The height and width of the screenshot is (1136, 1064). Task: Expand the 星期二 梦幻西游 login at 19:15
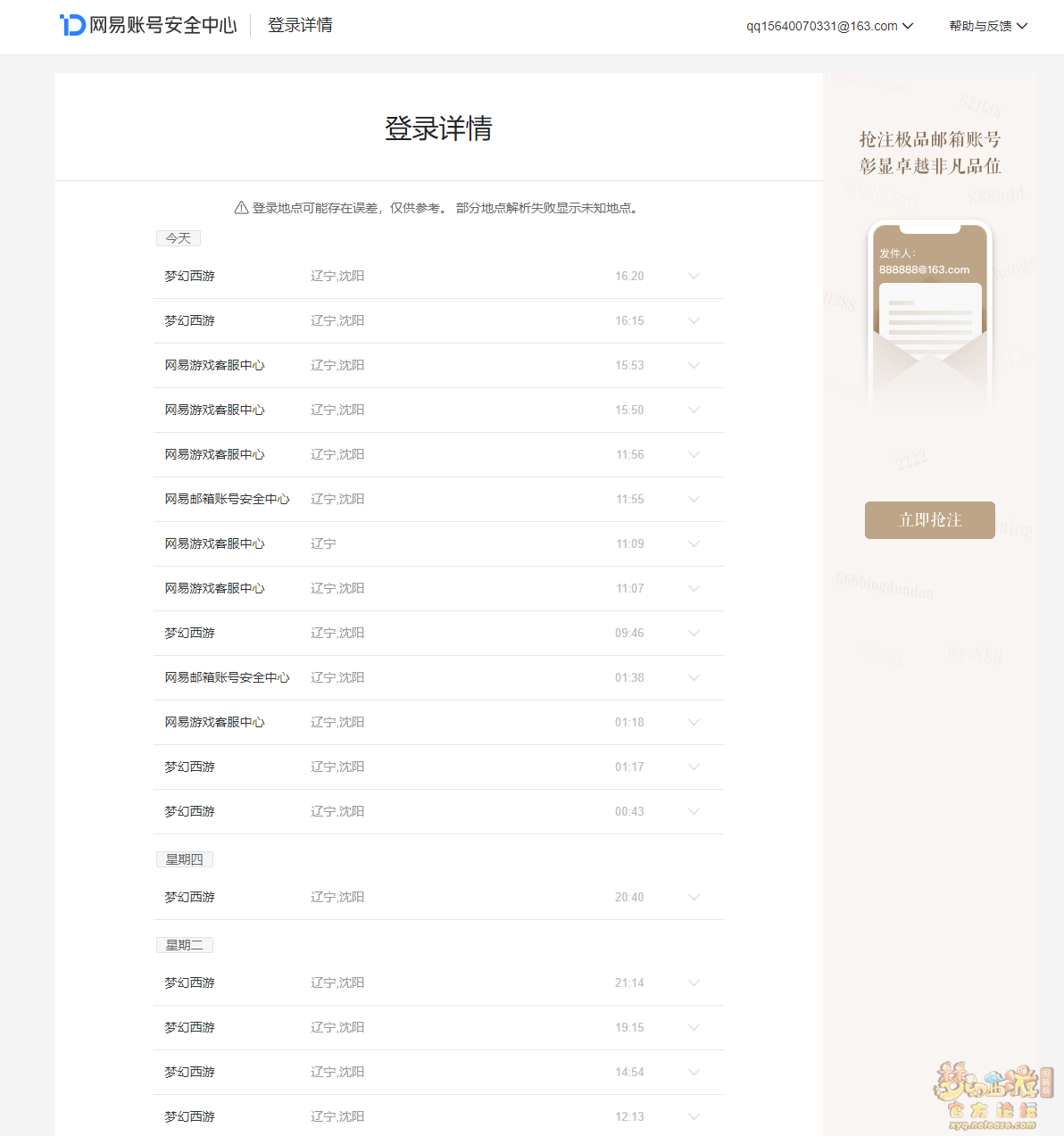(x=694, y=1028)
